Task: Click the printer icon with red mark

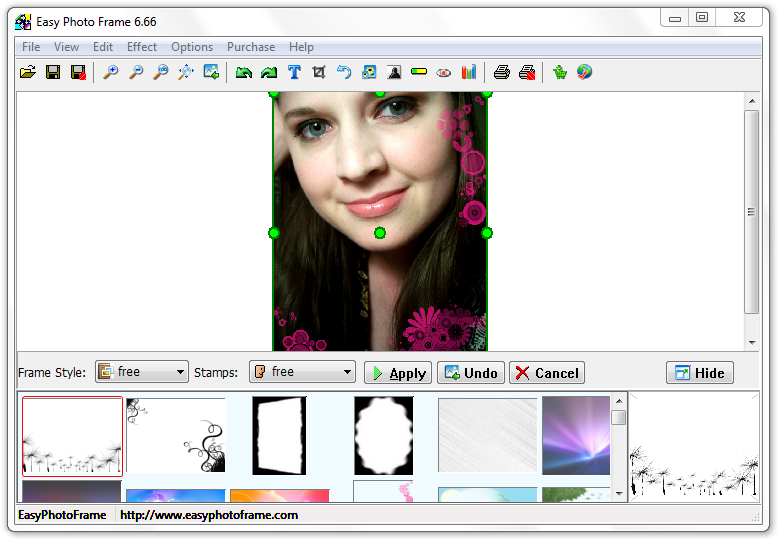Action: click(x=527, y=73)
